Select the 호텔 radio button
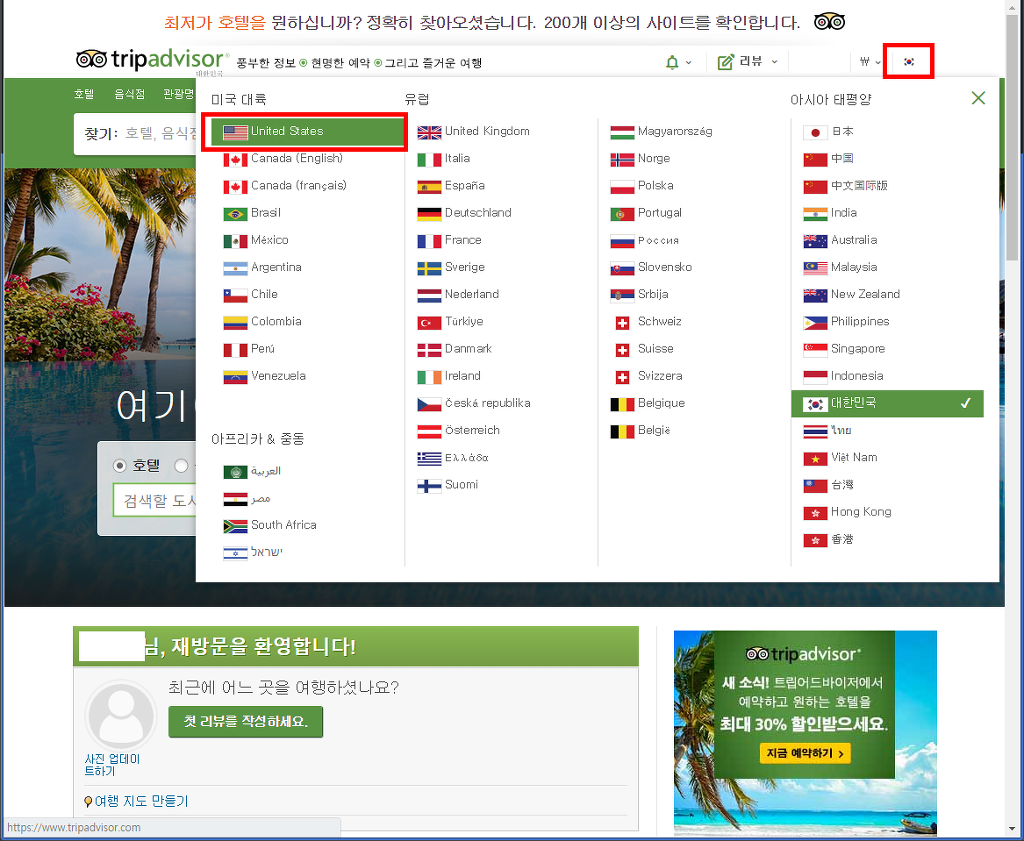The width and height of the screenshot is (1024, 841). pyautogui.click(x=120, y=466)
